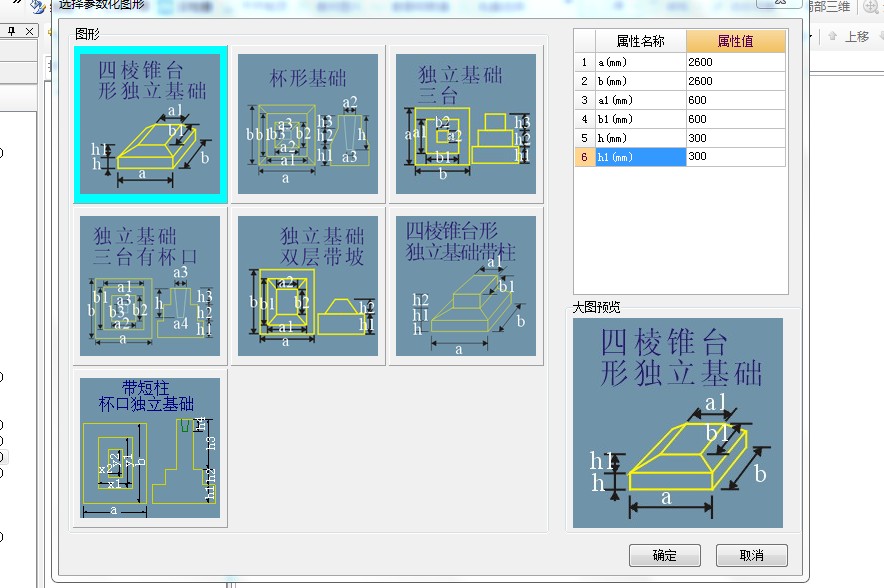Click the 确定 button
The height and width of the screenshot is (588, 884).
click(665, 556)
